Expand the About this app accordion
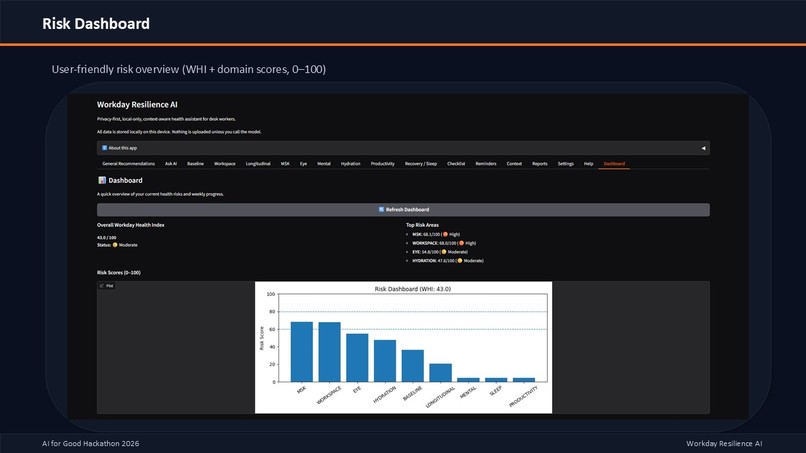 pyautogui.click(x=403, y=148)
